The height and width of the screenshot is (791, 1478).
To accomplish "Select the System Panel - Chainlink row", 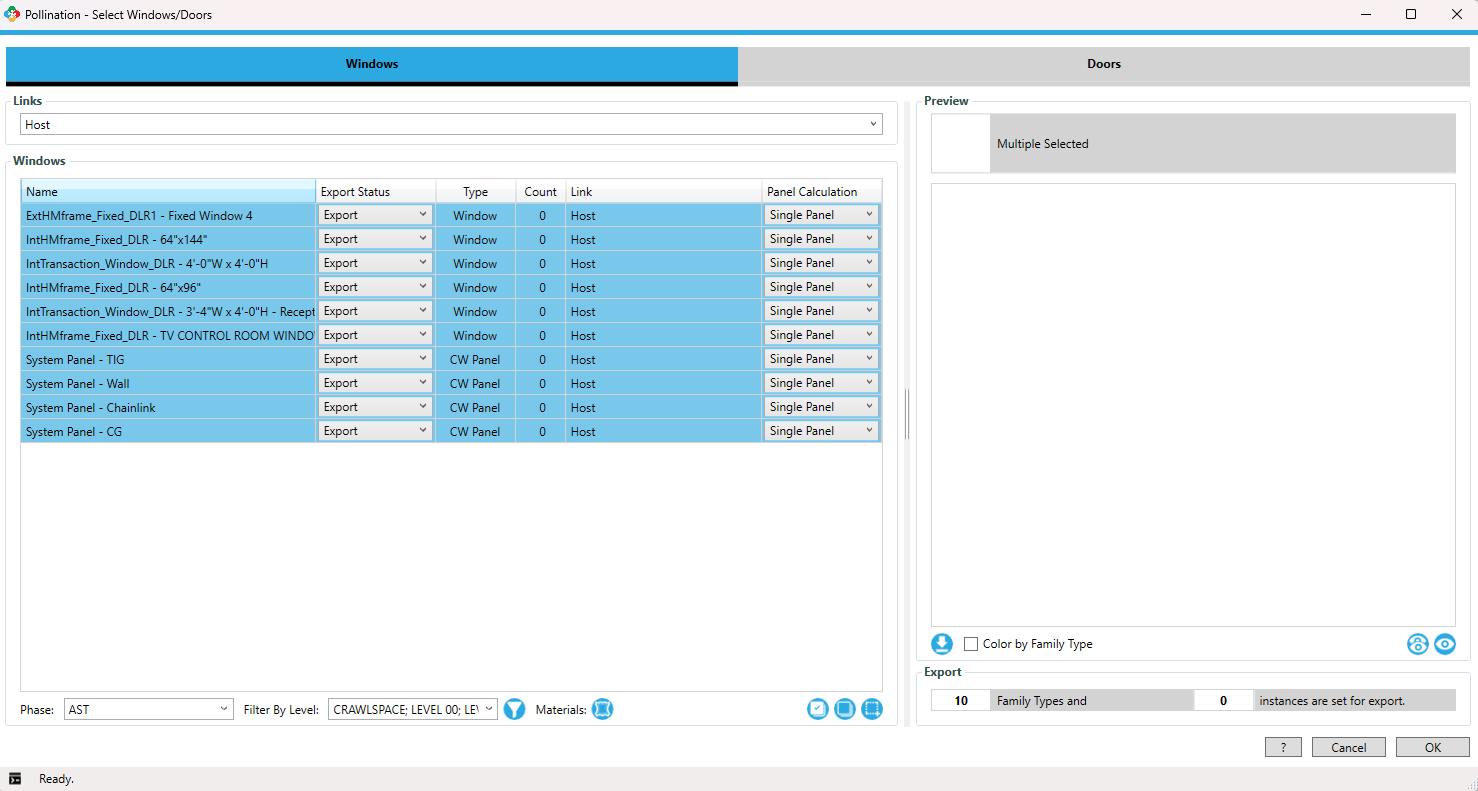I will (167, 407).
